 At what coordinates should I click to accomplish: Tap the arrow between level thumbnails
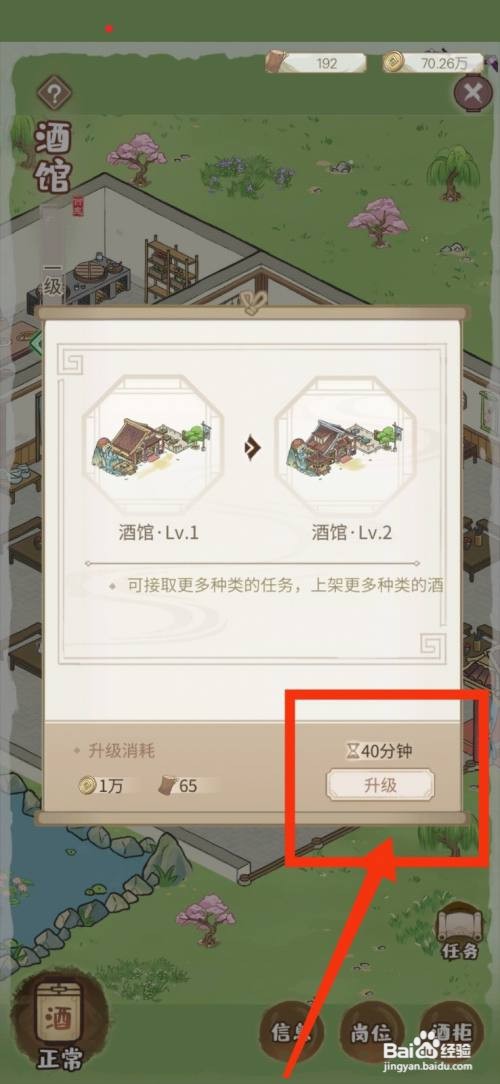[252, 449]
